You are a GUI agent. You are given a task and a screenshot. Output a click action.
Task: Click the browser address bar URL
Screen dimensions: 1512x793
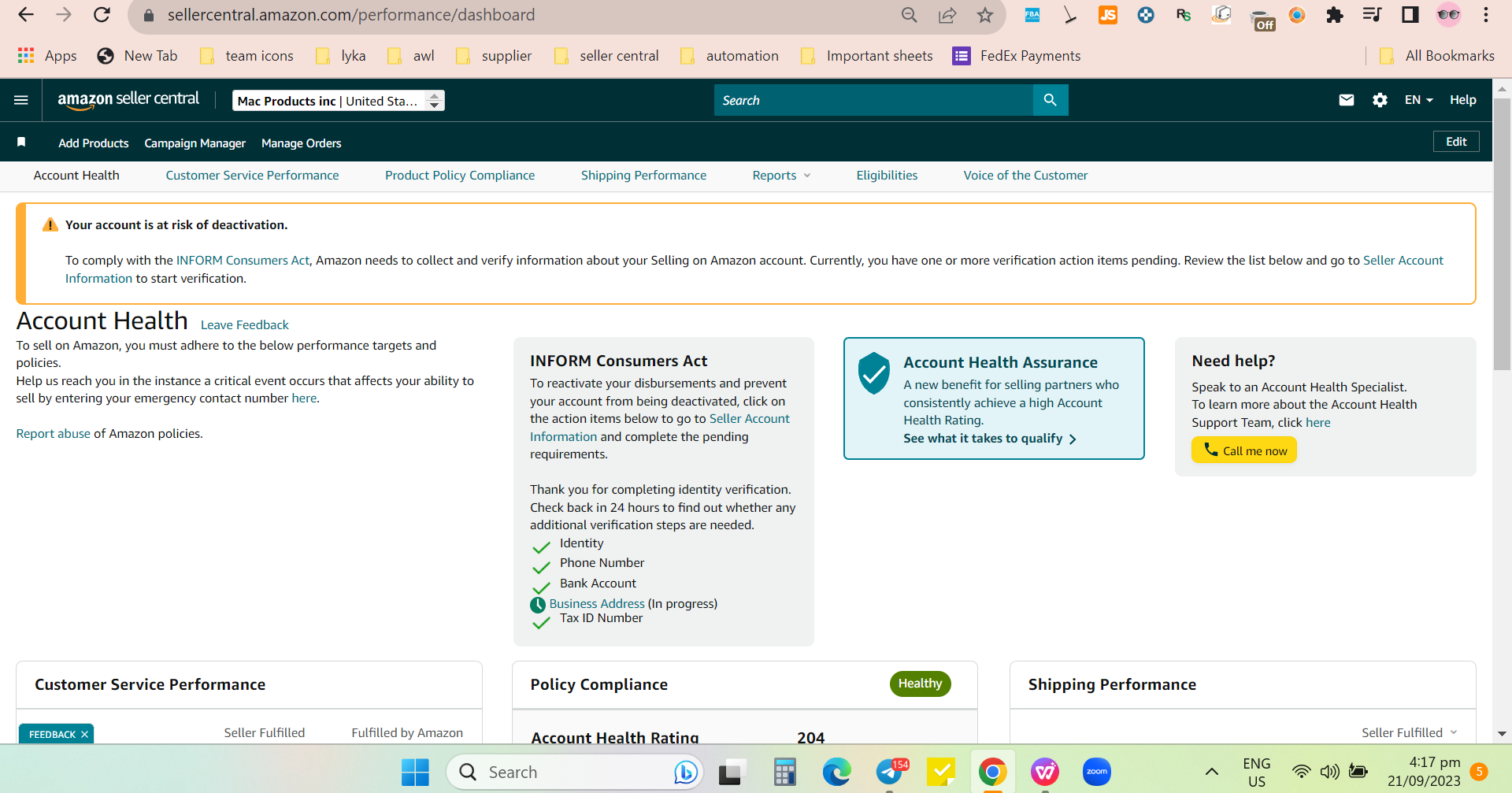click(351, 15)
